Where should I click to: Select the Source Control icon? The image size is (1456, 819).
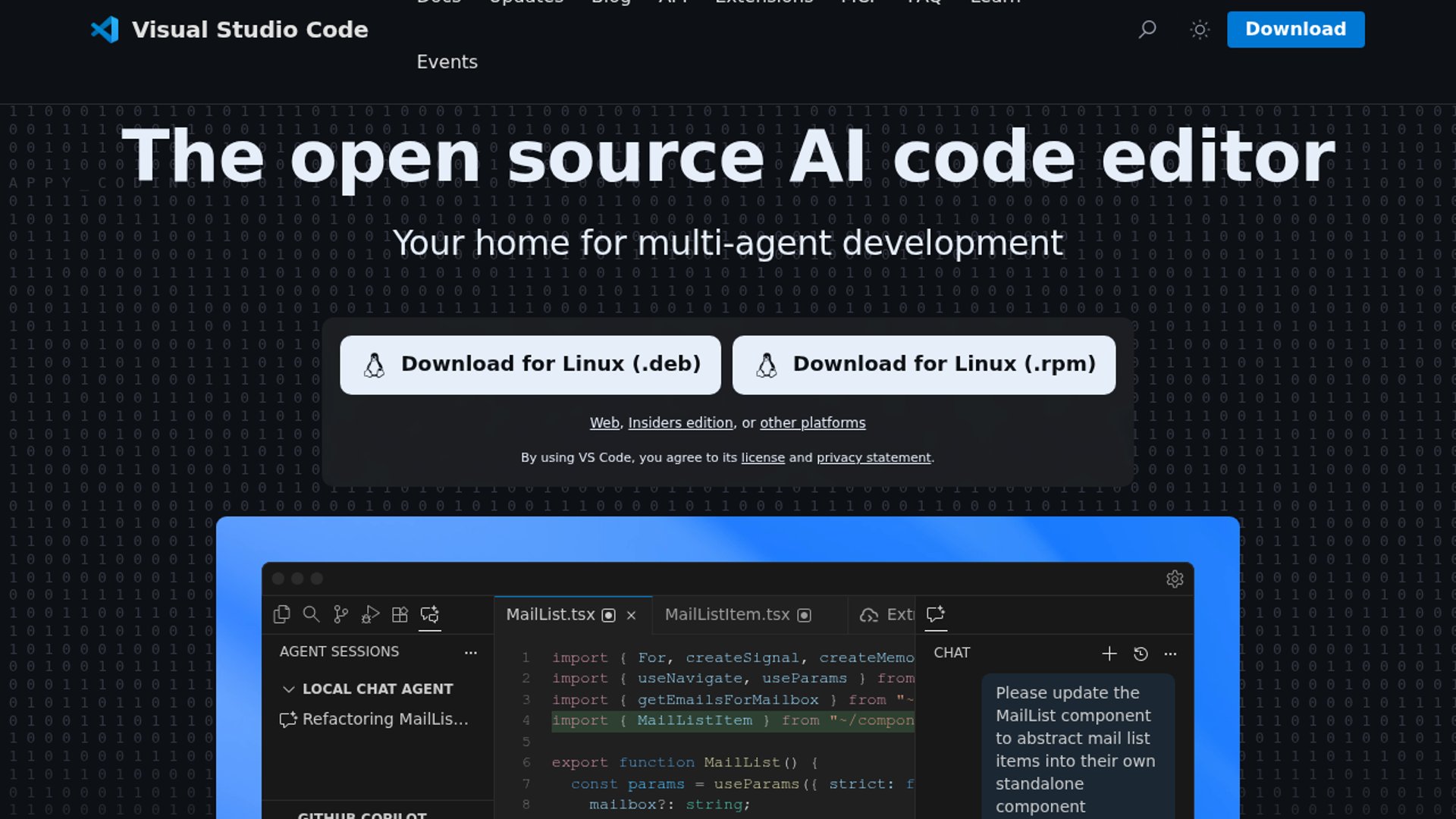tap(340, 615)
